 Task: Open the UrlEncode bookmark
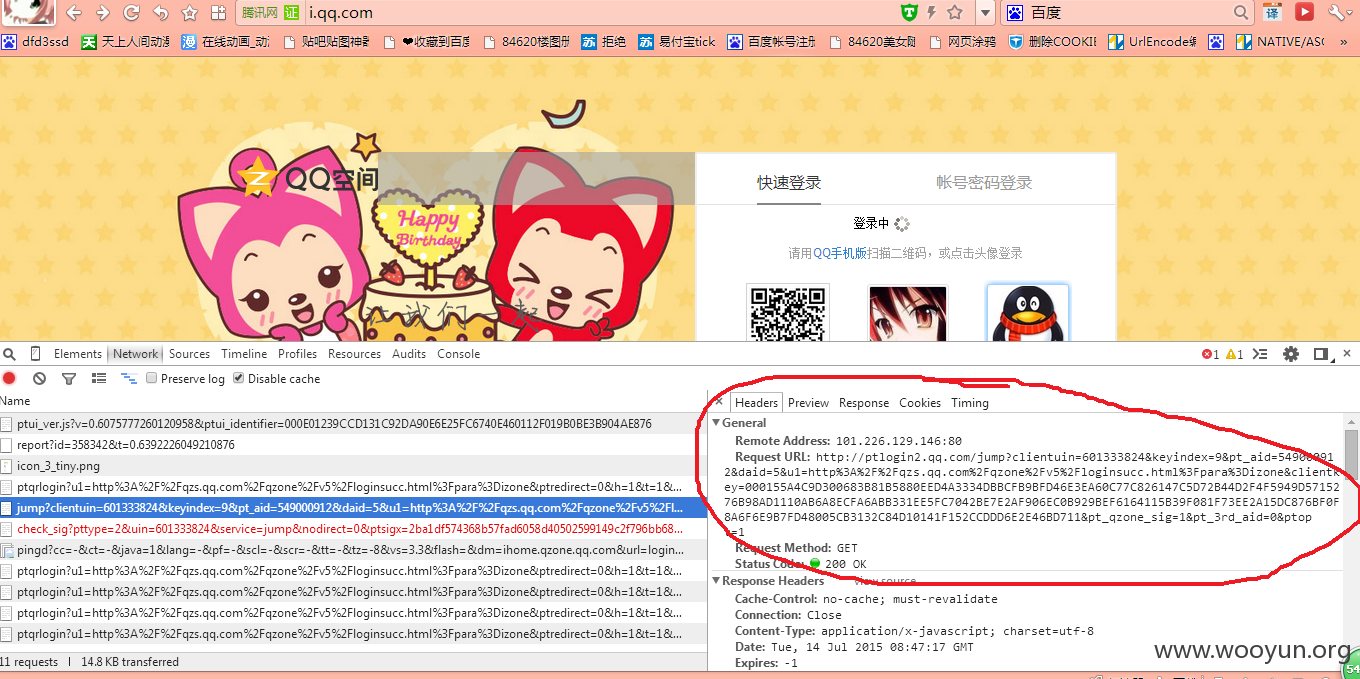(x=1152, y=42)
